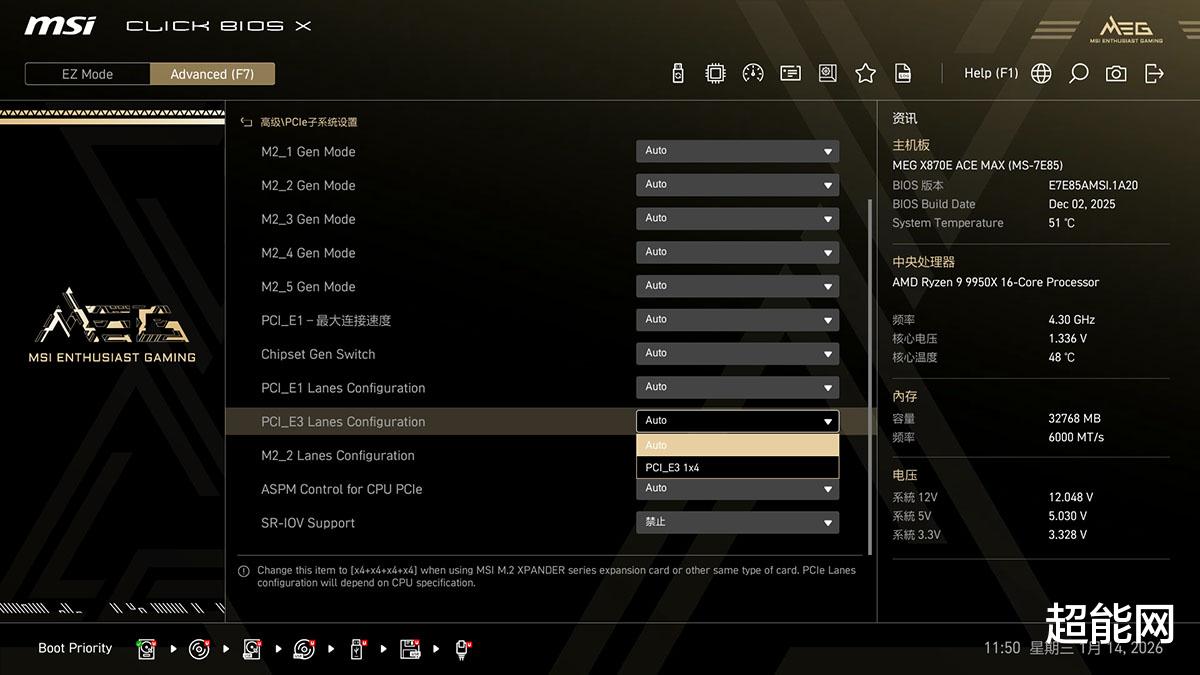Click the 高级\PCIe子系统设置 breadcrumb
The height and width of the screenshot is (675, 1200).
309,122
